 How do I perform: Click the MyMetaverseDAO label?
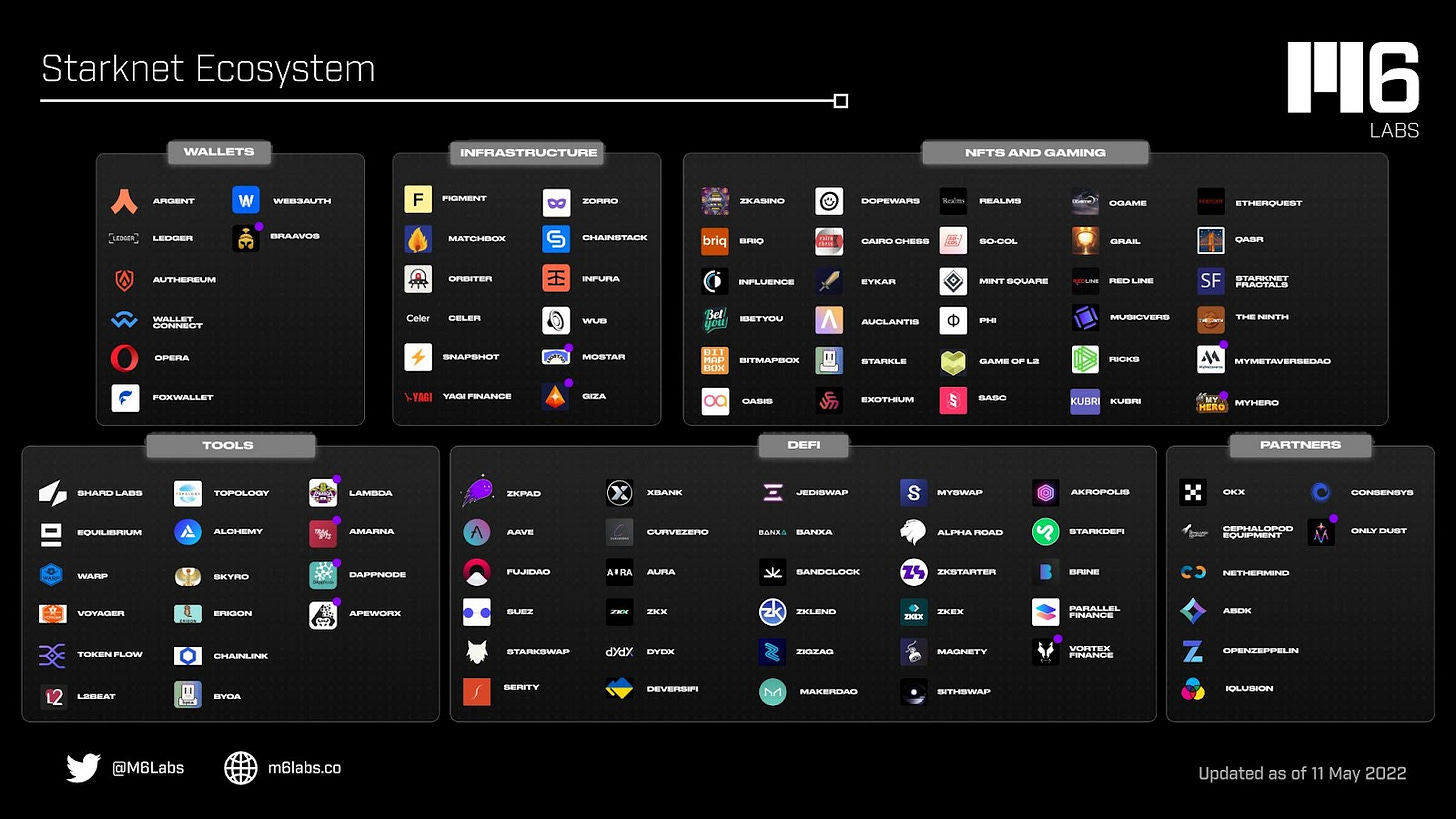1283,361
